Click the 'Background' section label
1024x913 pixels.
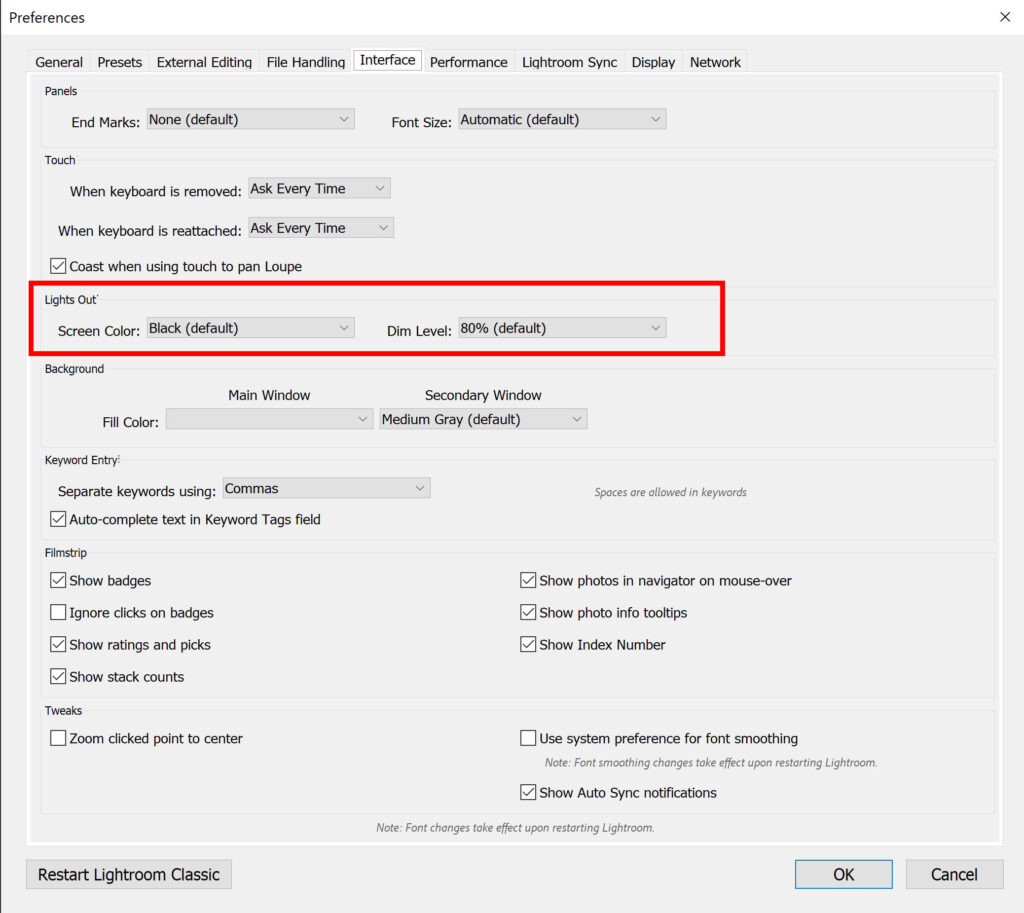(x=74, y=369)
